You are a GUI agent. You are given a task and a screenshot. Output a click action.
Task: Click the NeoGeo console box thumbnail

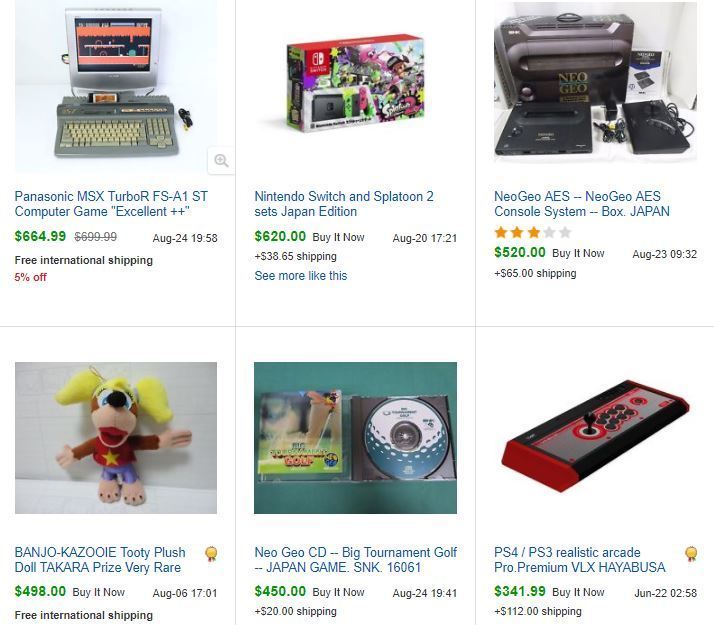click(596, 82)
